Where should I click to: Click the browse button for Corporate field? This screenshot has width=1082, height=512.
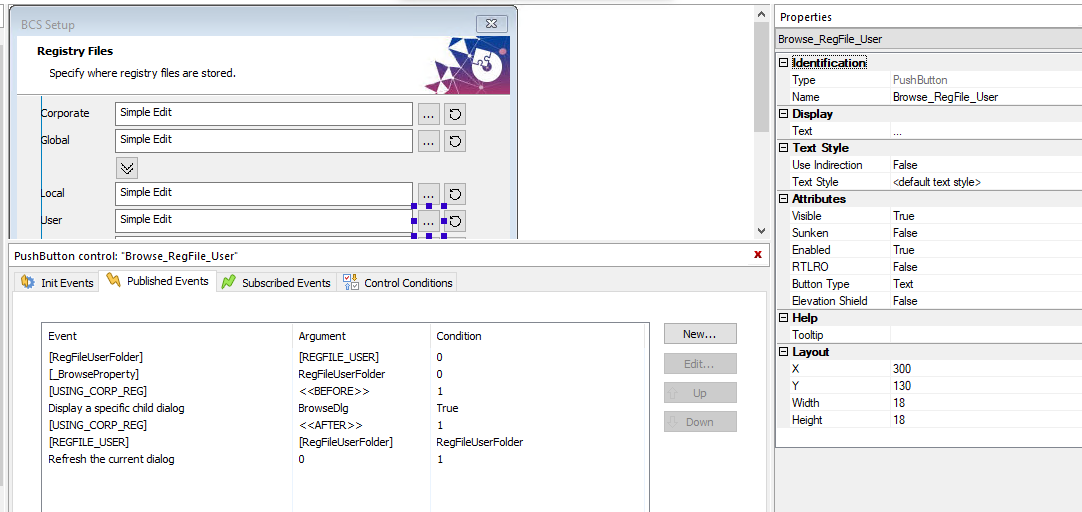coord(429,114)
